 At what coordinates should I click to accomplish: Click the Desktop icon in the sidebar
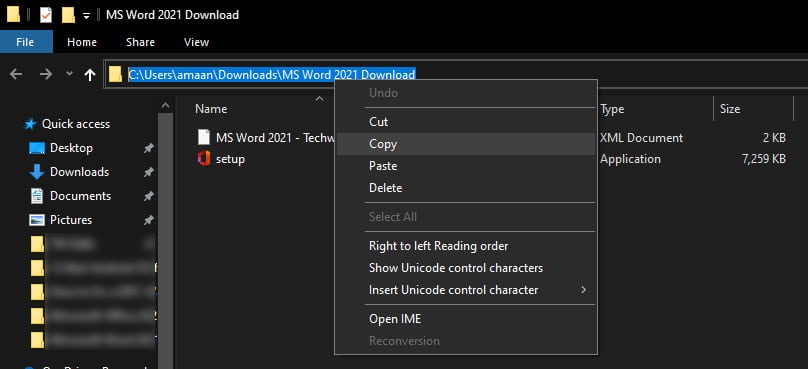pyautogui.click(x=37, y=148)
